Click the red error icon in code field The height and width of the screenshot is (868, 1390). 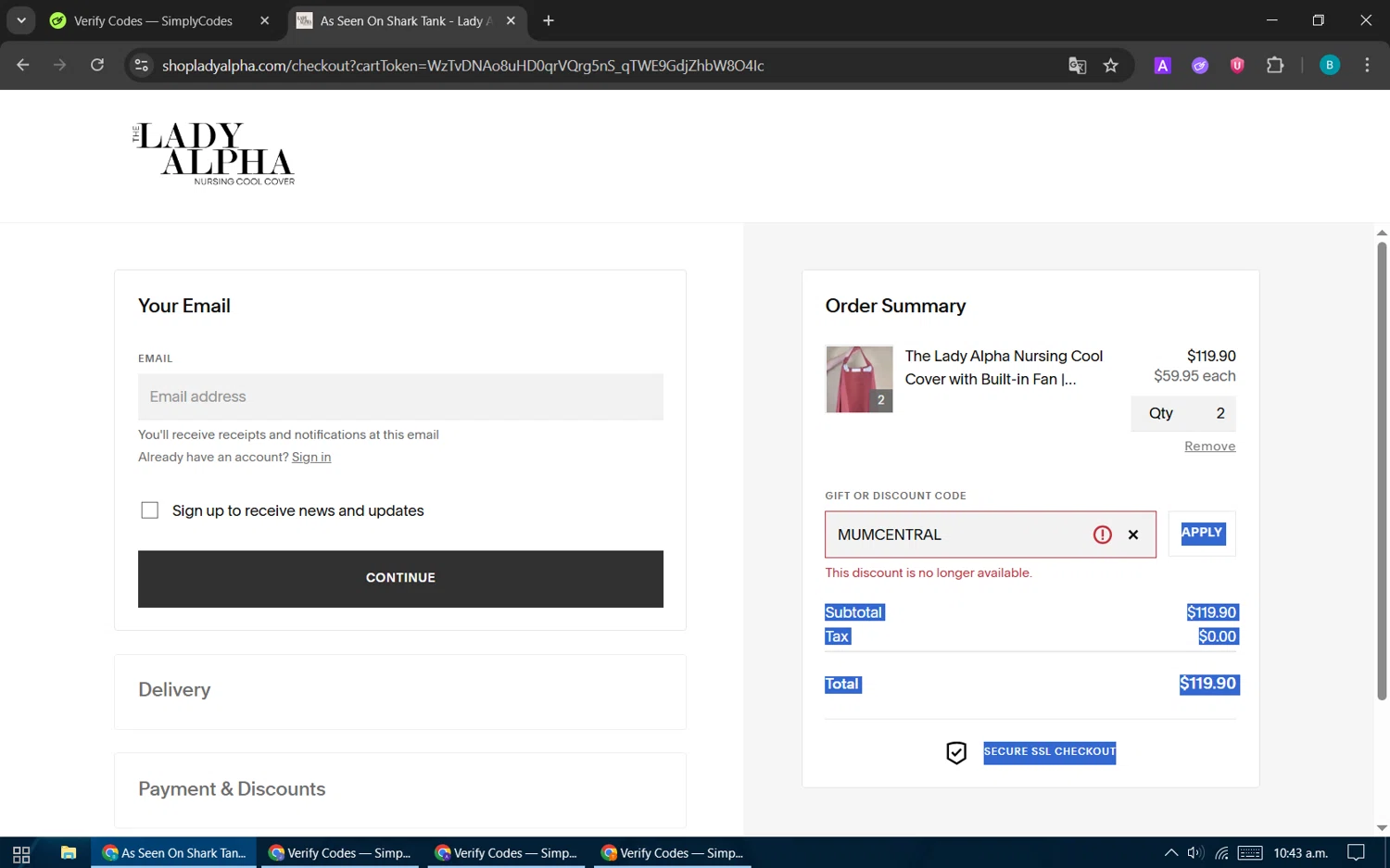(1102, 535)
